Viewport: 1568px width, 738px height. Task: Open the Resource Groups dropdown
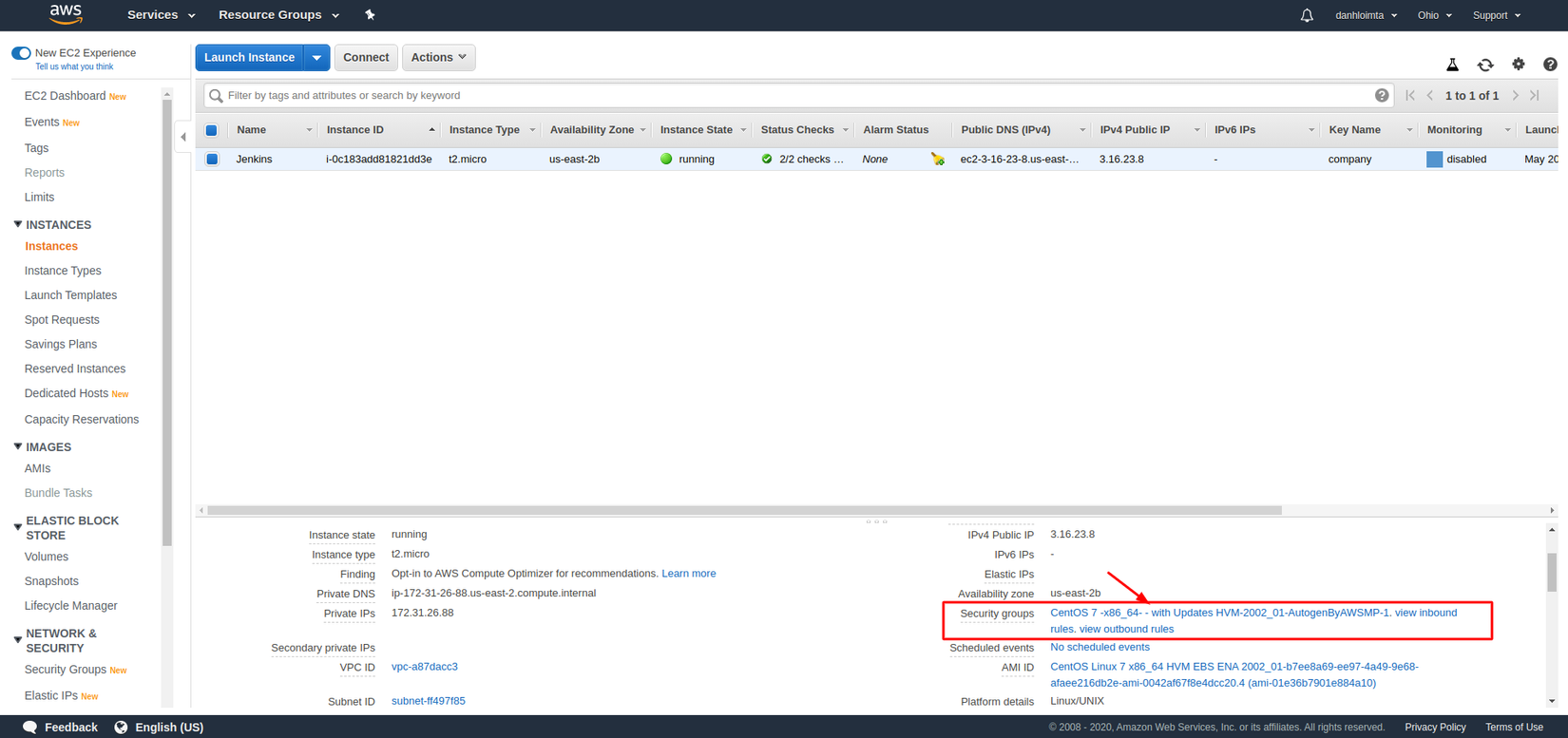[278, 15]
